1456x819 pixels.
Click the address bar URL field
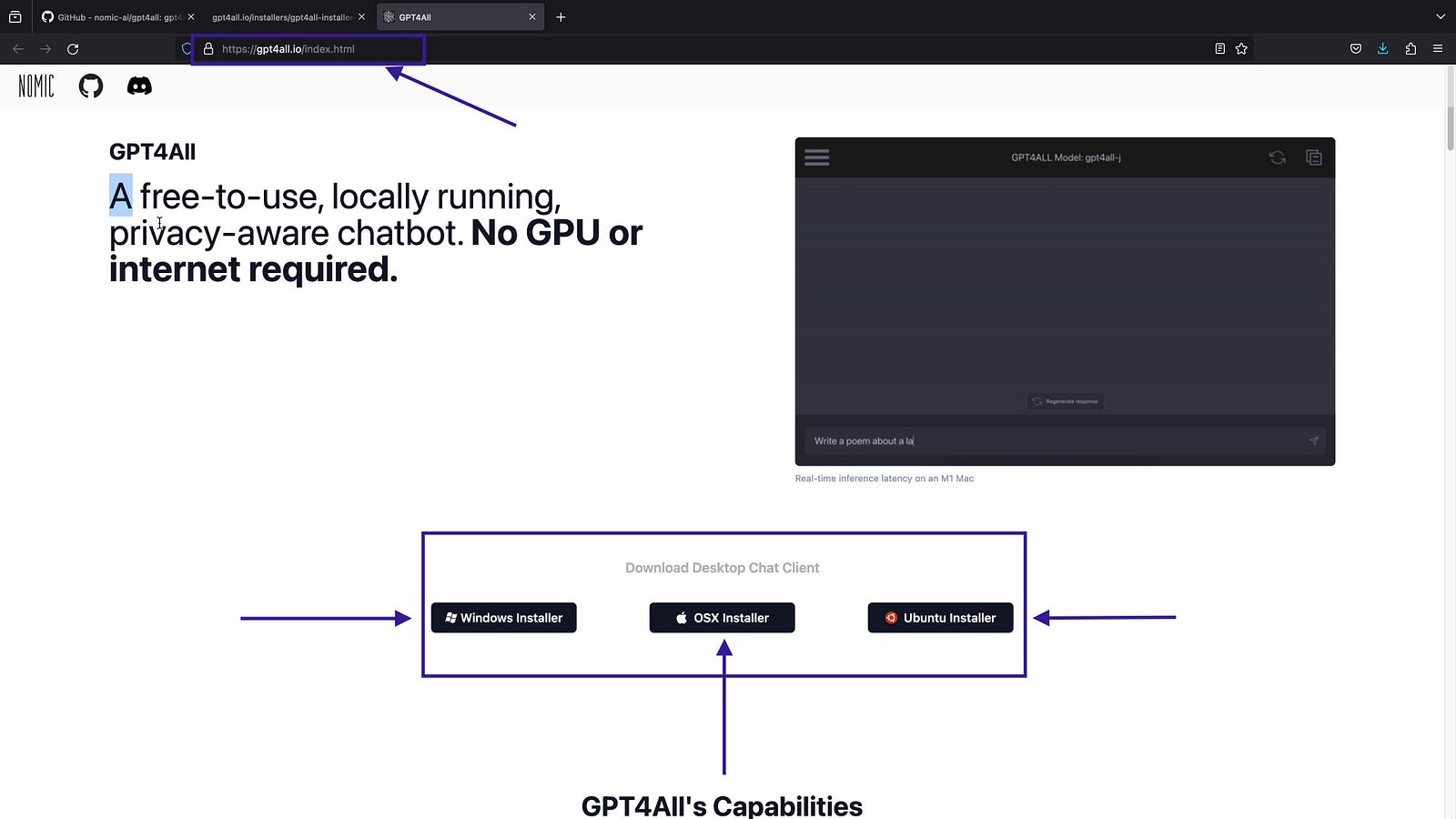click(x=637, y=49)
